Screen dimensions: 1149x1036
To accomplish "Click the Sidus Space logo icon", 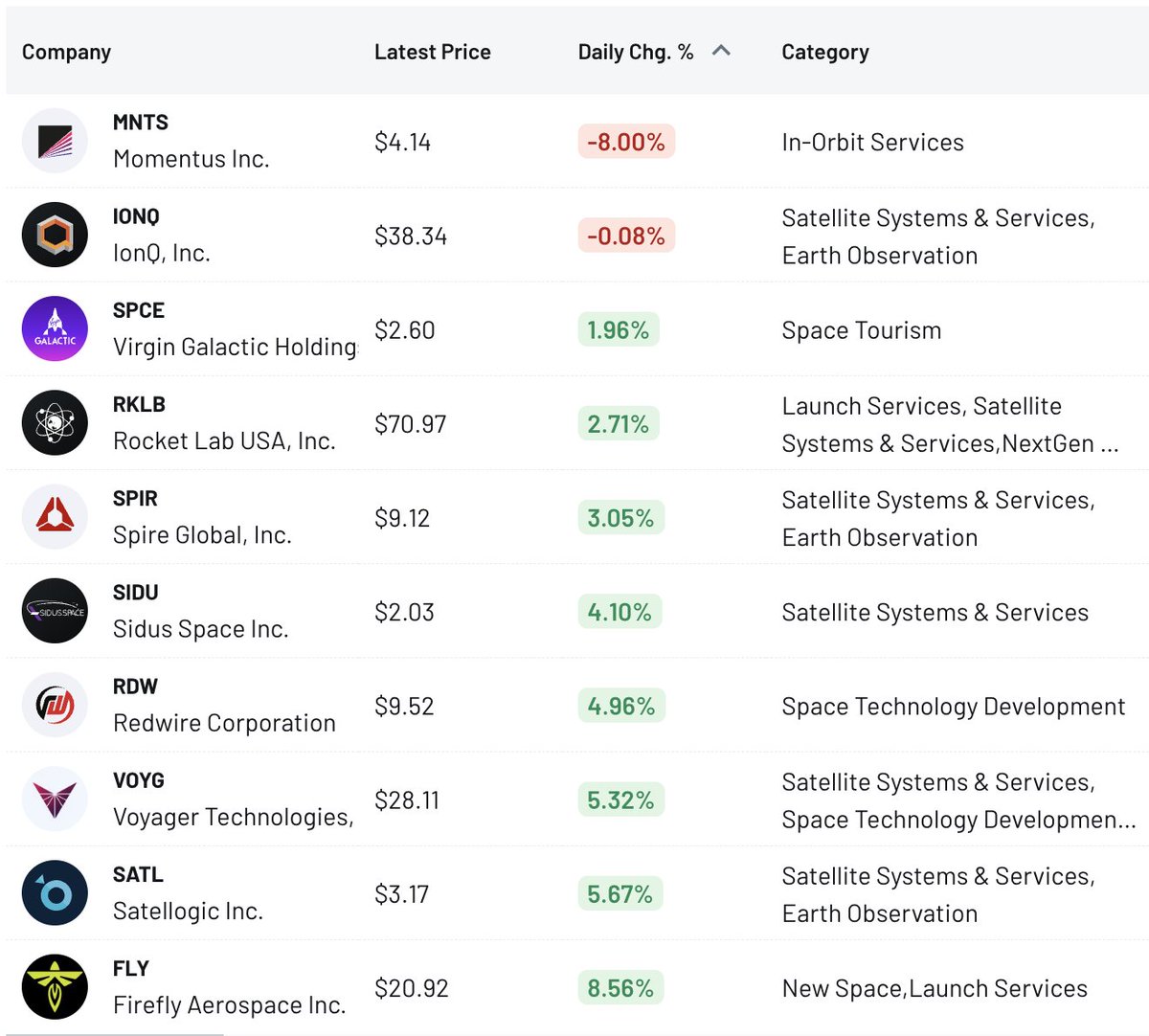I will (x=55, y=611).
